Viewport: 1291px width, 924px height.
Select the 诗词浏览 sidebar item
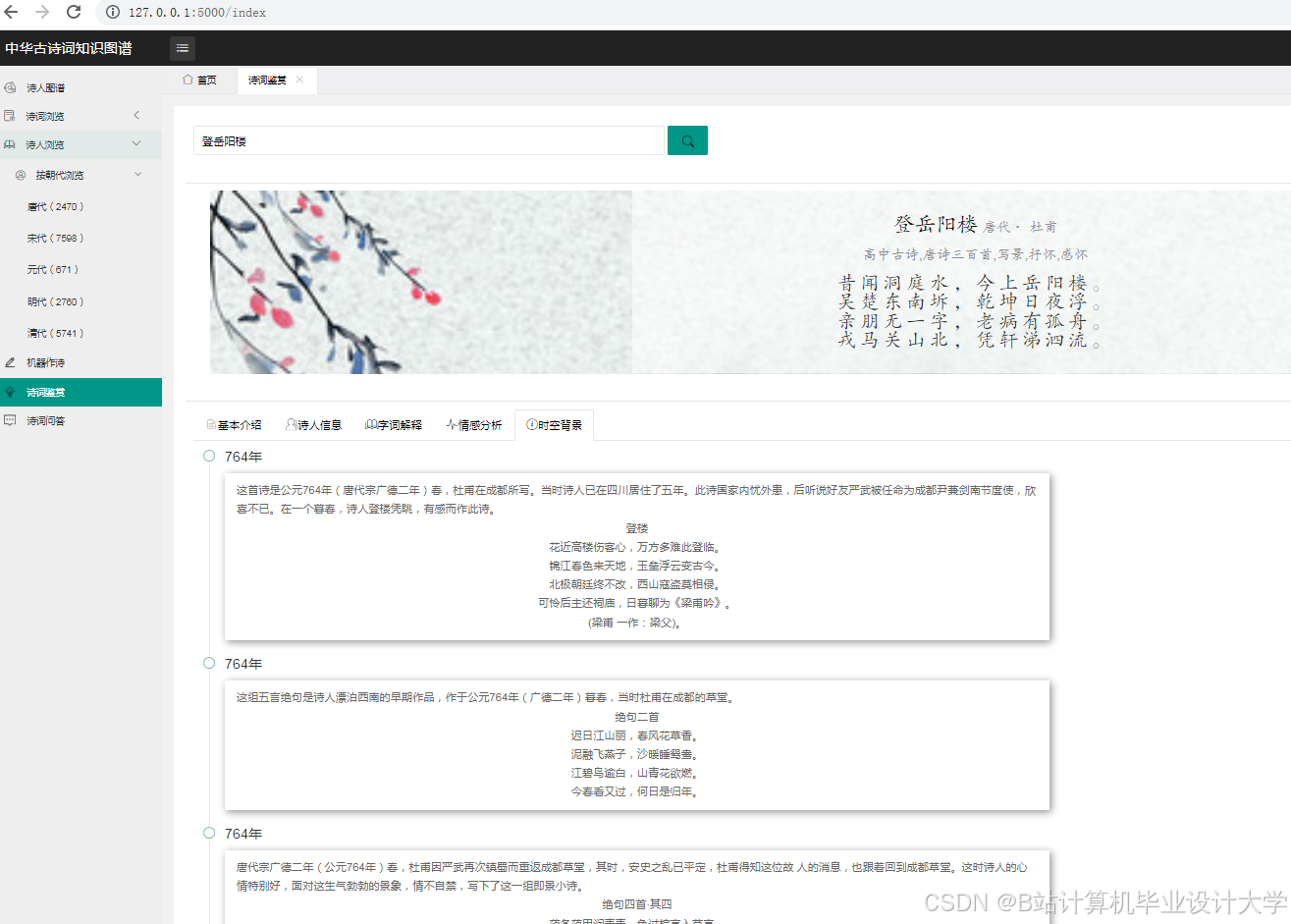click(x=44, y=115)
